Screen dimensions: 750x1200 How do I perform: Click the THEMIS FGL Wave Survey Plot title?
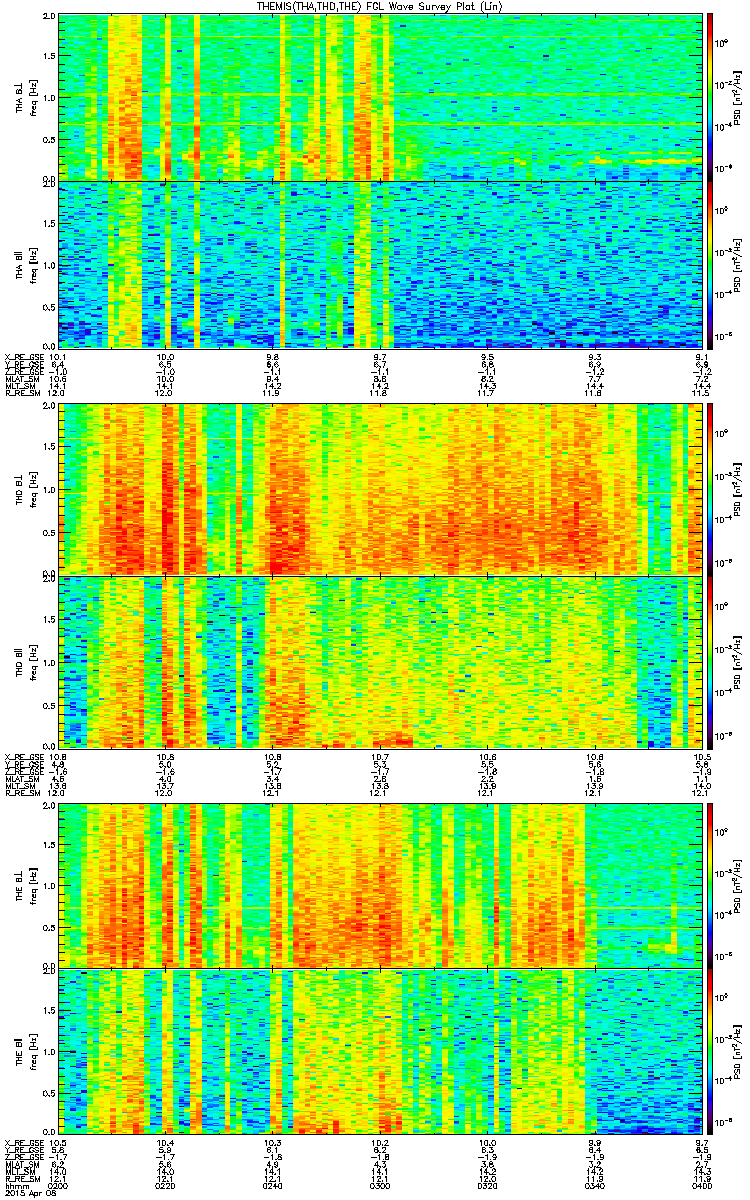tap(382, 6)
